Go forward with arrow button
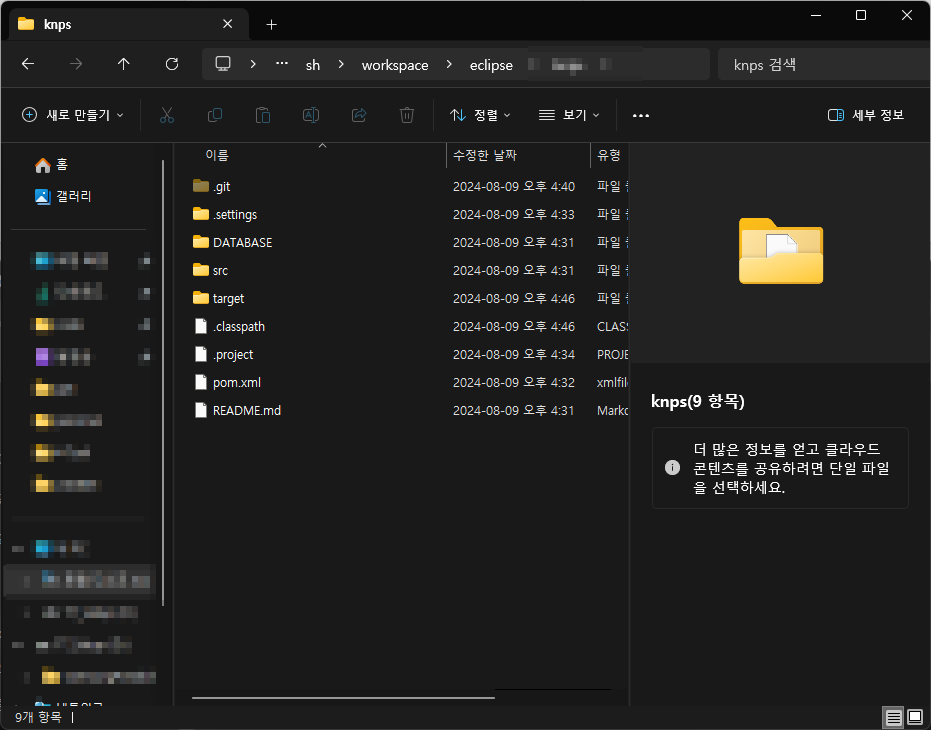 click(x=76, y=64)
